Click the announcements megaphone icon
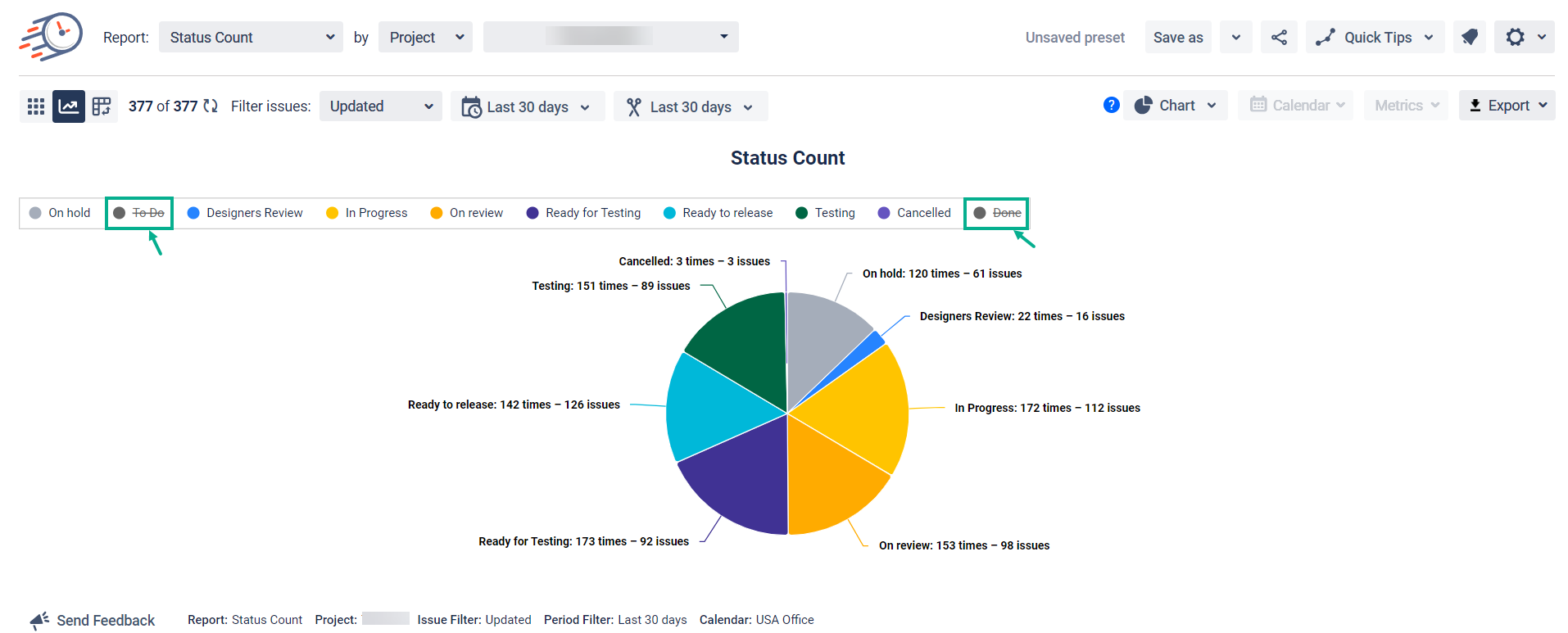This screenshot has height=633, width=1568. [1470, 38]
